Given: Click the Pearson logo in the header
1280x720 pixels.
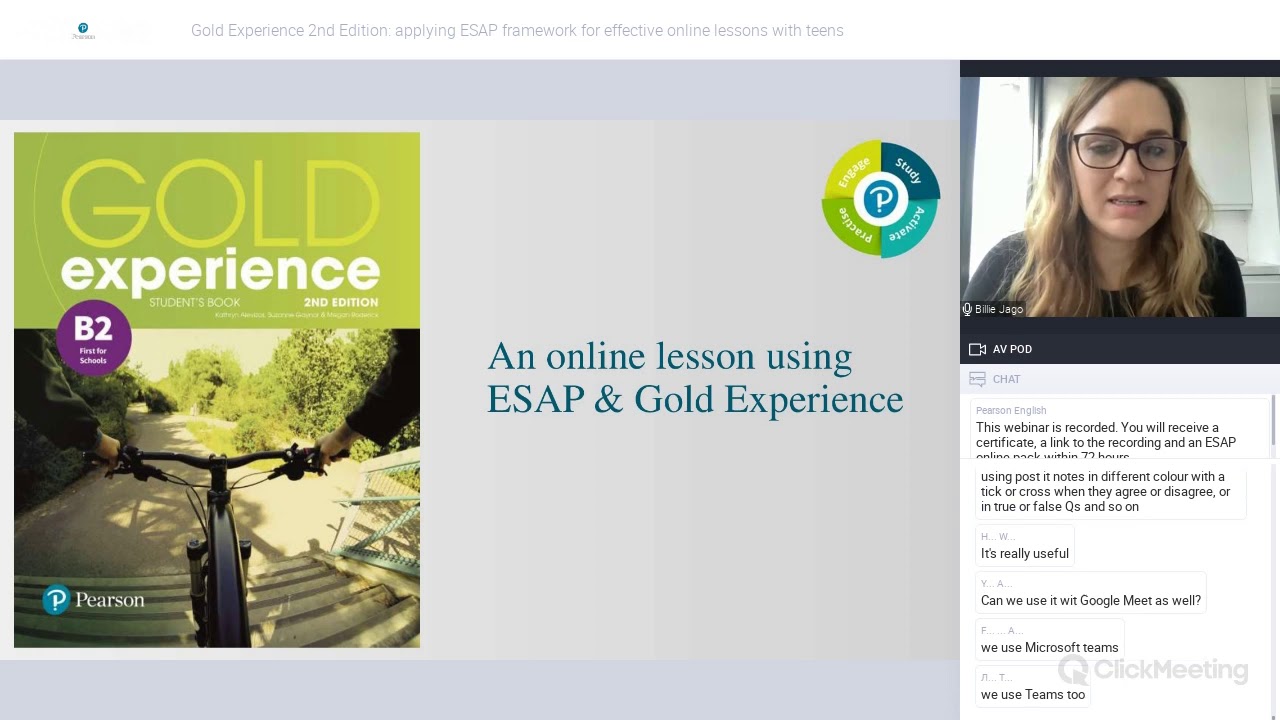Looking at the screenshot, I should [83, 31].
